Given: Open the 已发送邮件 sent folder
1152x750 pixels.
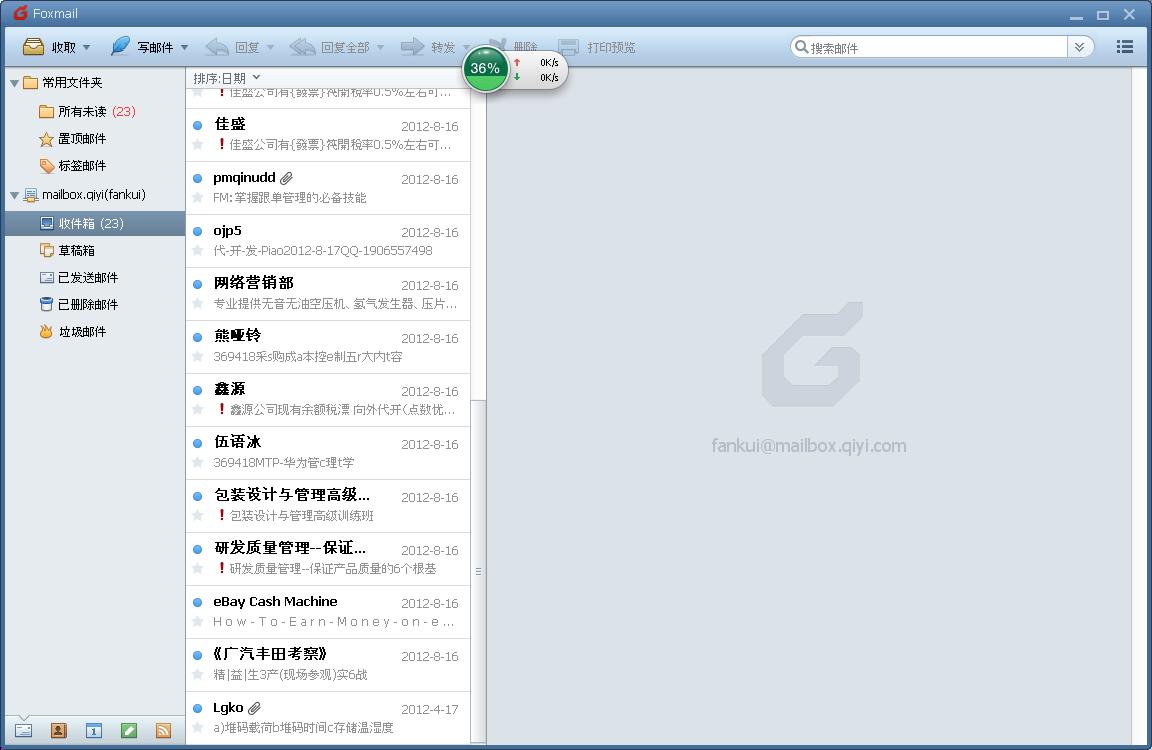Looking at the screenshot, I should click(x=95, y=278).
